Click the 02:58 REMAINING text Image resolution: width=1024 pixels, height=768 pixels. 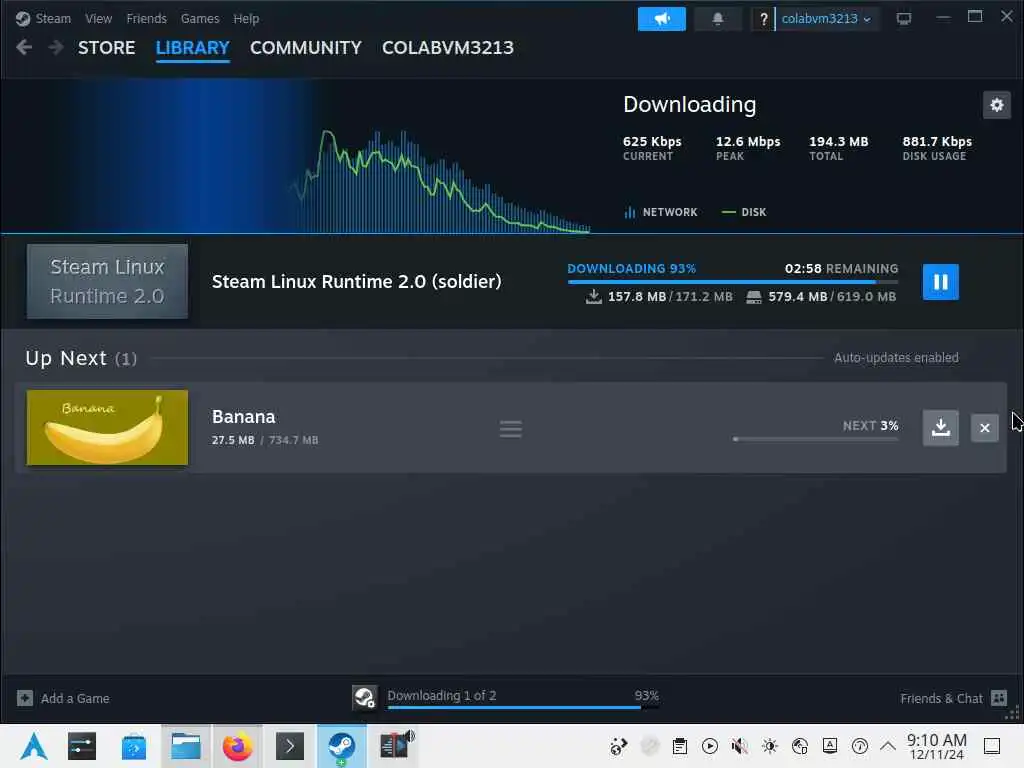click(841, 268)
